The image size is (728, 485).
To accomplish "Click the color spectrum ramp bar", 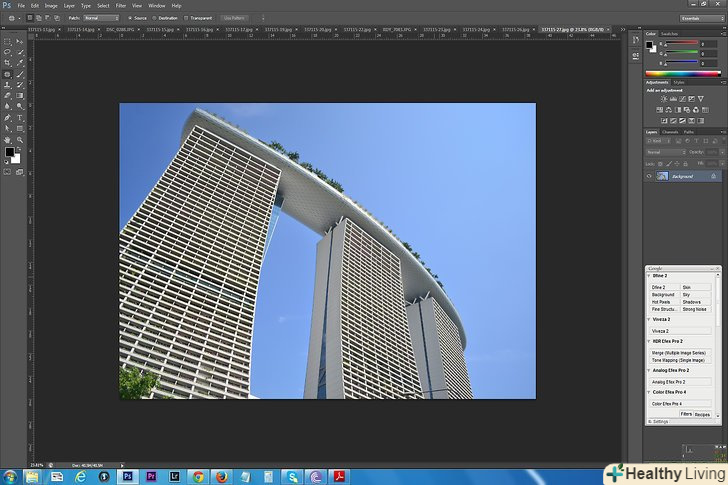I will point(682,73).
